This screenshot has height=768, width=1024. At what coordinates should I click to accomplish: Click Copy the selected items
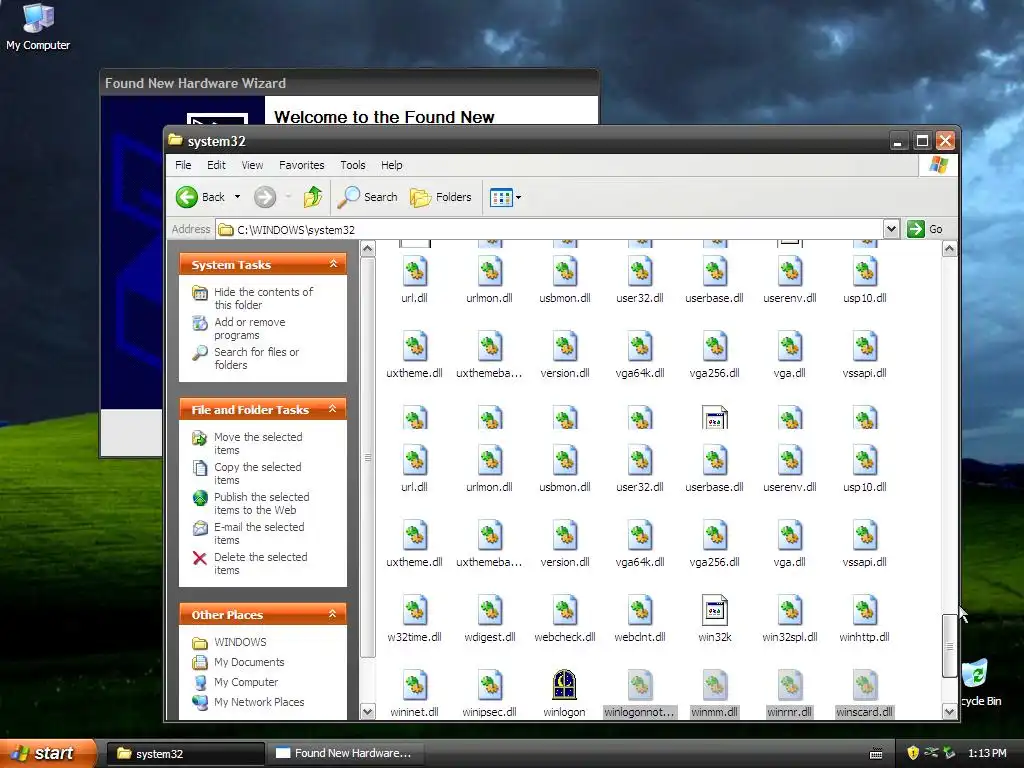coord(257,473)
